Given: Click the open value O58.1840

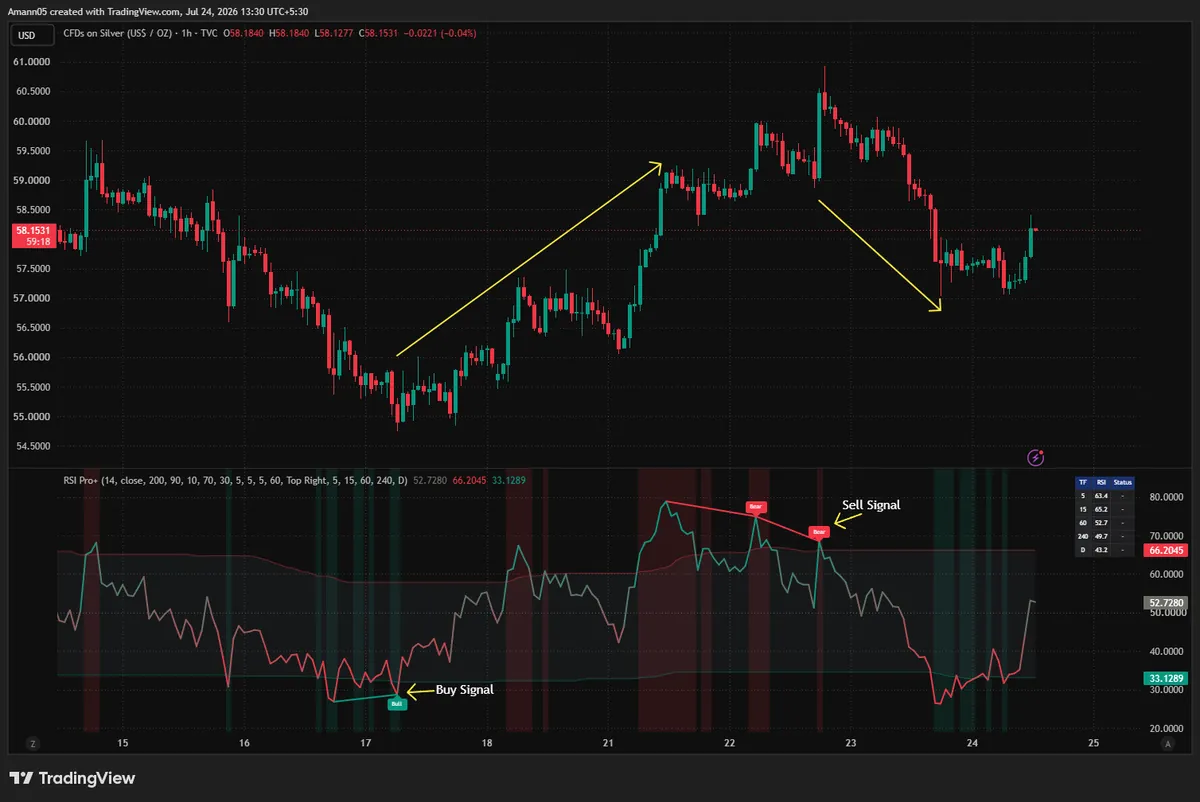Looking at the screenshot, I should [x=243, y=33].
